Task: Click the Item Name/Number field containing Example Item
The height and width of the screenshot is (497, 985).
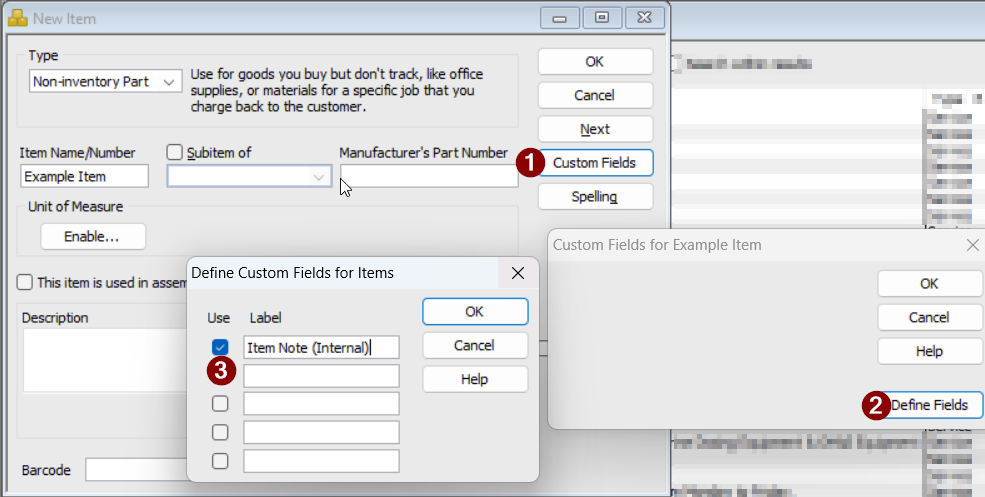Action: tap(84, 177)
